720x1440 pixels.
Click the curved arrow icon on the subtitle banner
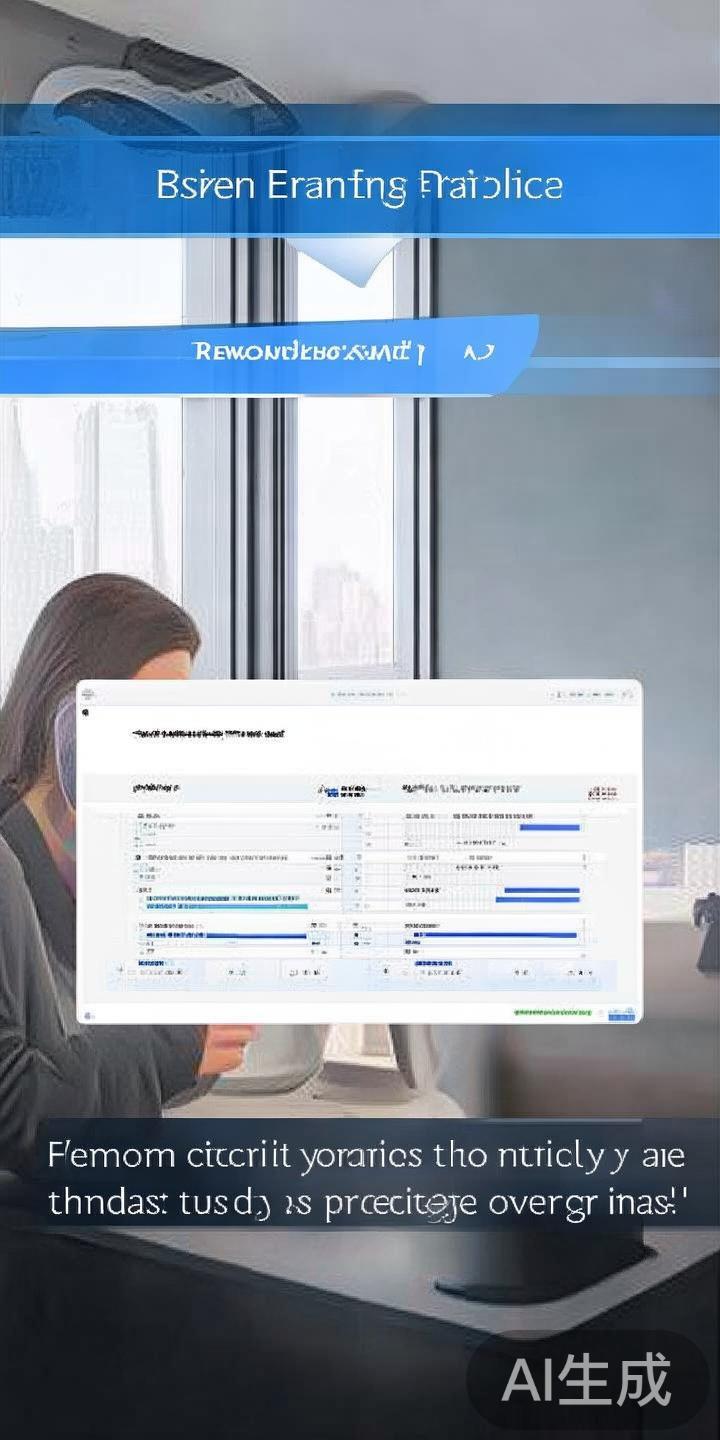pyautogui.click(x=478, y=352)
